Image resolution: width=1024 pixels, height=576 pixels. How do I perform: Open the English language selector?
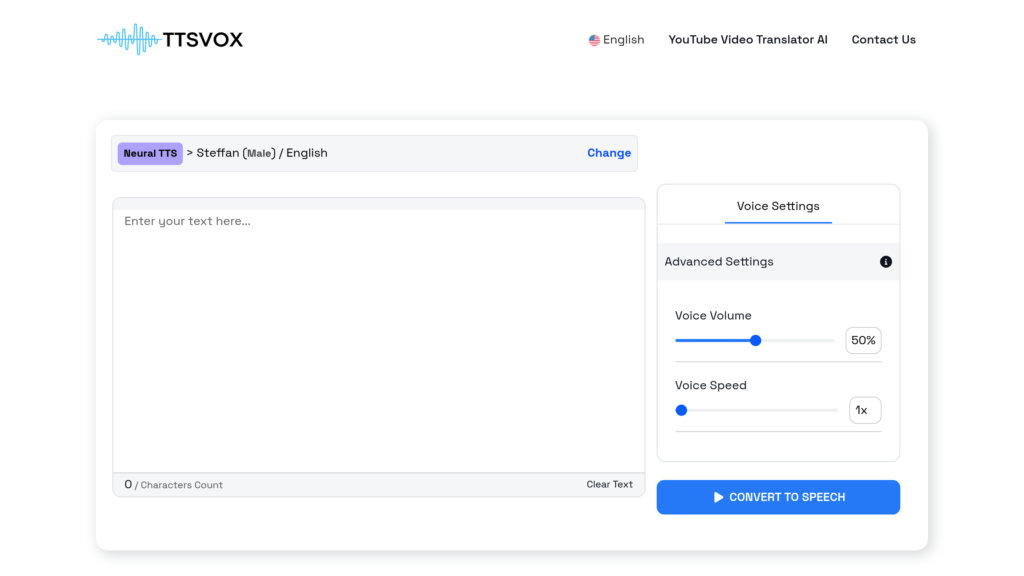pyautogui.click(x=617, y=39)
